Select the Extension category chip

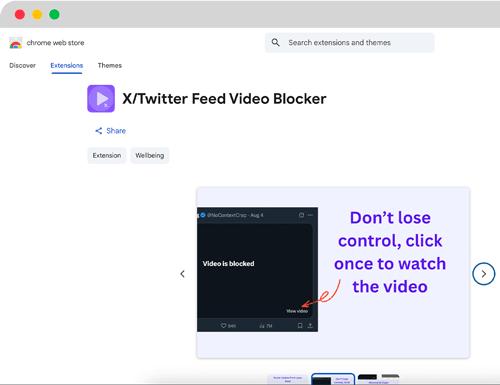(x=107, y=155)
